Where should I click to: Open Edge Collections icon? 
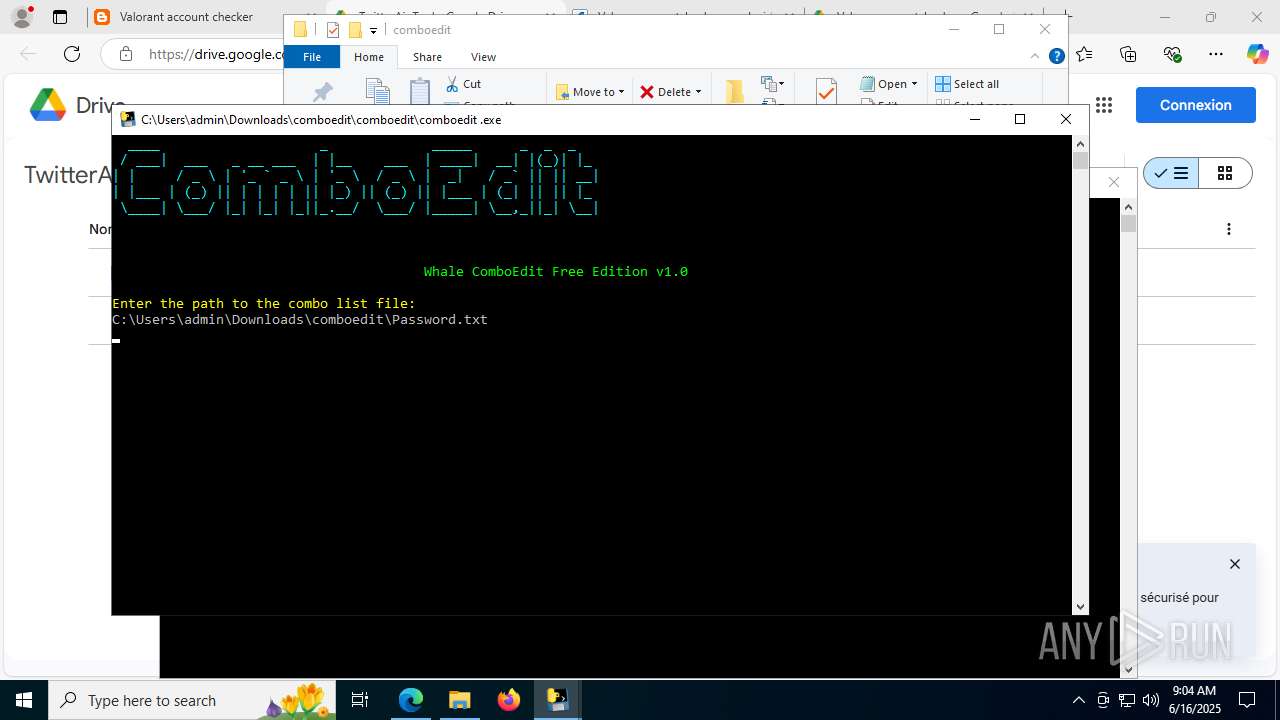point(1128,54)
